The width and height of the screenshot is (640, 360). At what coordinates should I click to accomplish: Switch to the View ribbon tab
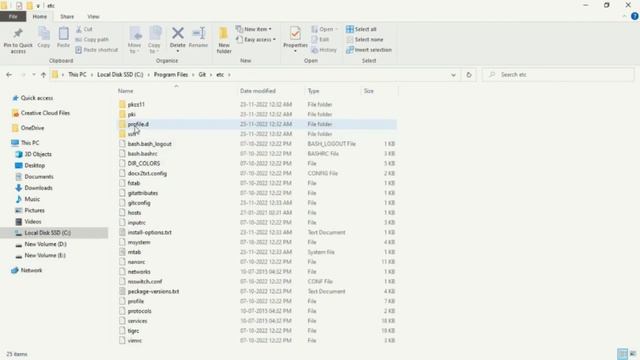pos(93,17)
